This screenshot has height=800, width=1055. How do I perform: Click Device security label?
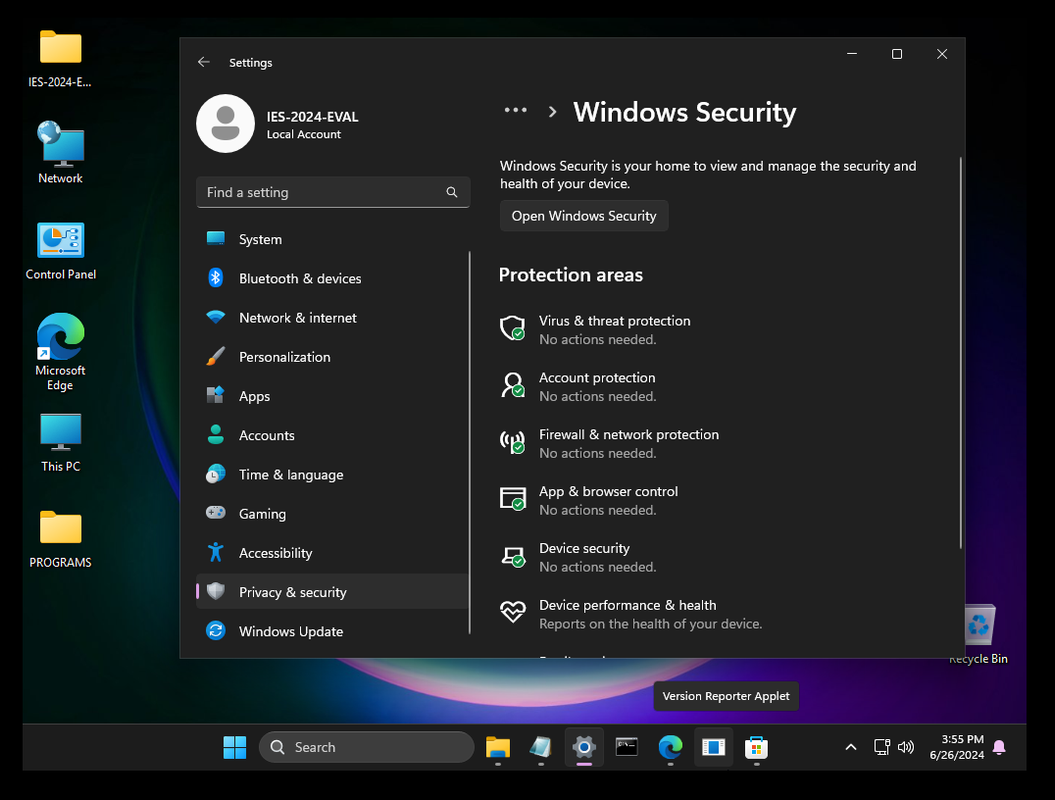pyautogui.click(x=584, y=548)
